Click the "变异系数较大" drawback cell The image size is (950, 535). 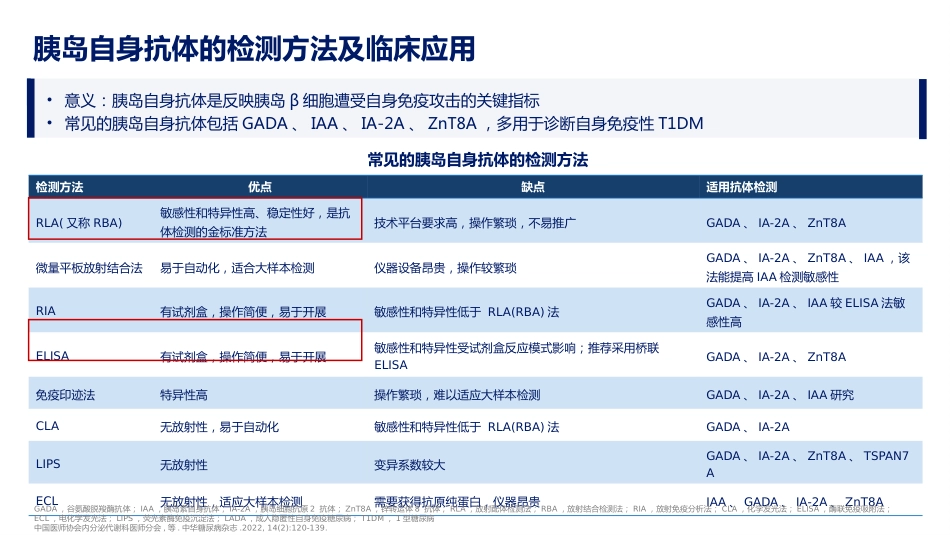click(409, 465)
